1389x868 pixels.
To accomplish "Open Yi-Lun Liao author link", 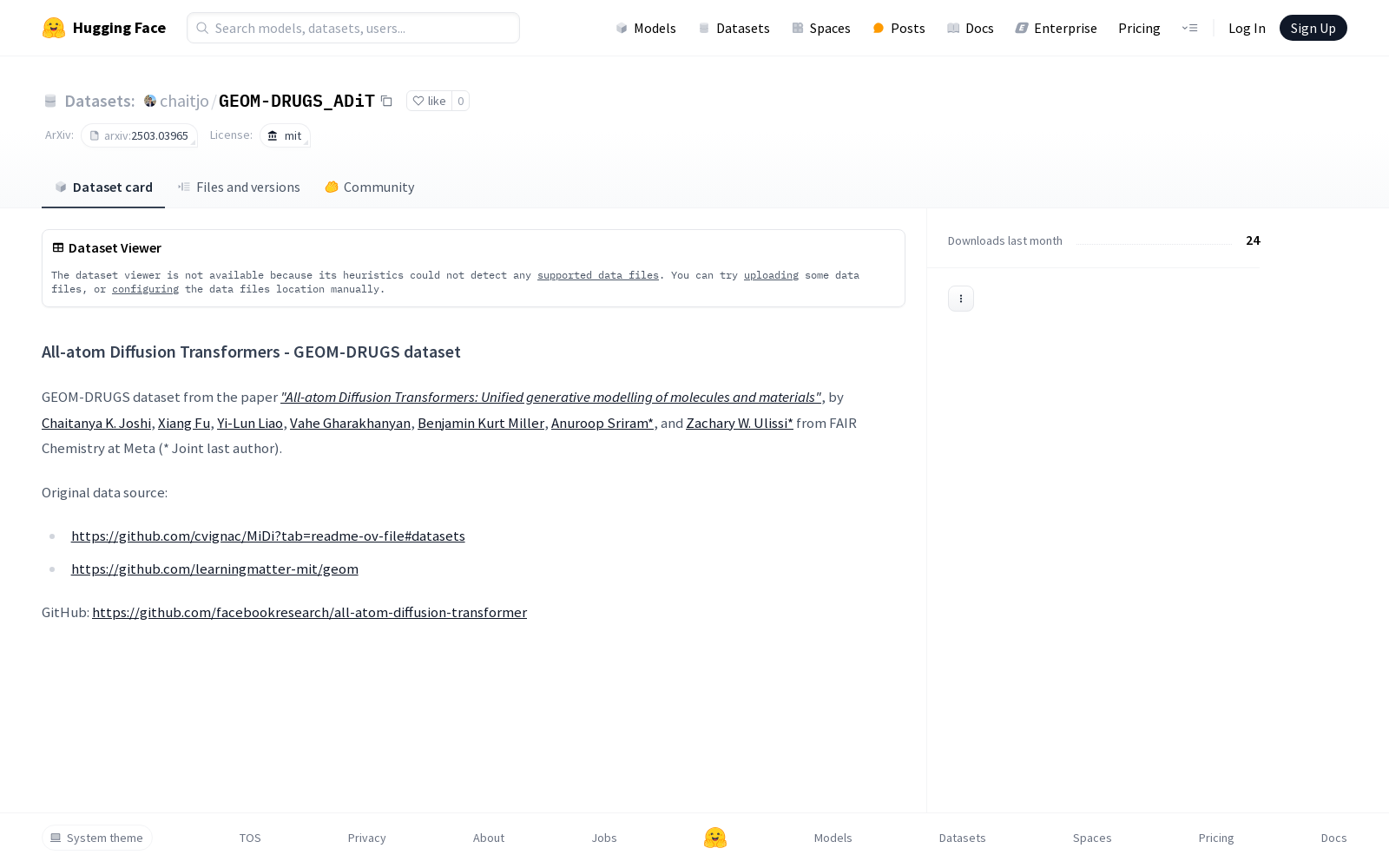I will pyautogui.click(x=250, y=423).
